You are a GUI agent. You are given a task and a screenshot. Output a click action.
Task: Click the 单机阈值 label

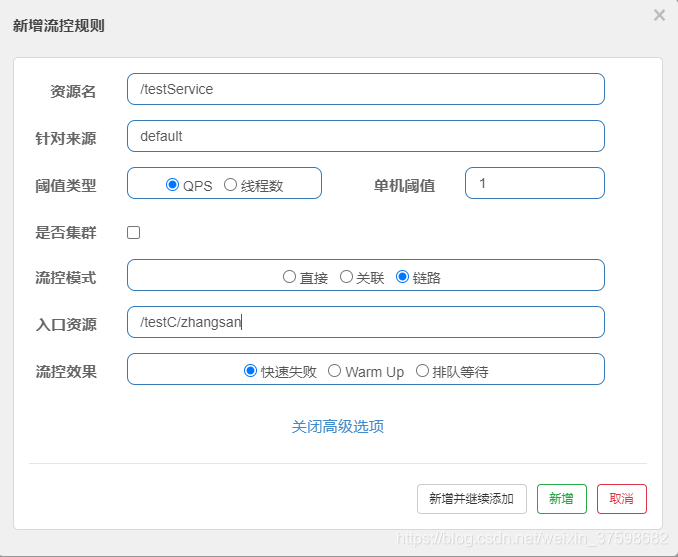[404, 186]
